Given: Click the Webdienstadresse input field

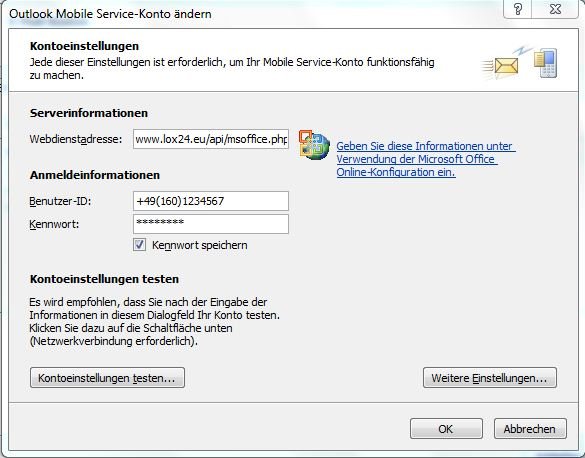Looking at the screenshot, I should click(211, 139).
